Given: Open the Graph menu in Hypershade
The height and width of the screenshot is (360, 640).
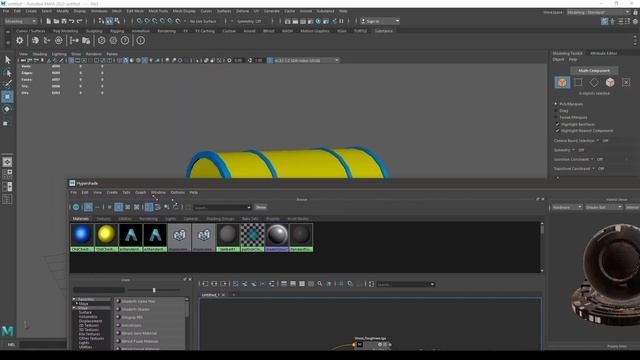Looking at the screenshot, I should pos(140,192).
